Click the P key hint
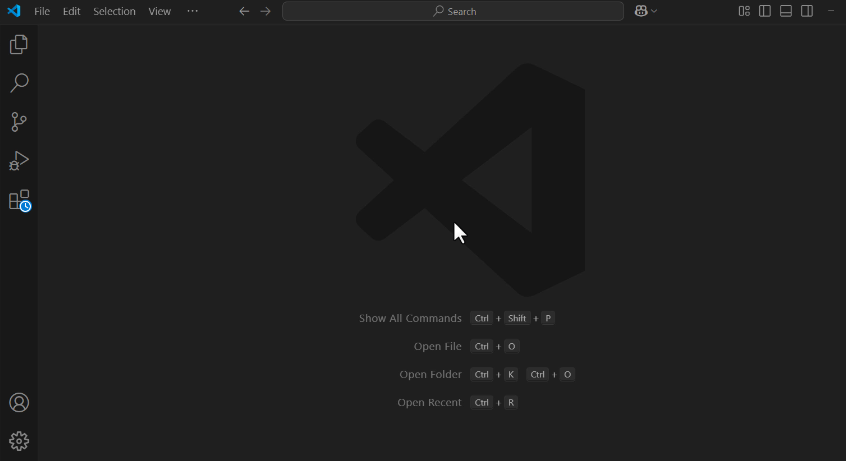Viewport: 846px width, 461px height. (548, 318)
